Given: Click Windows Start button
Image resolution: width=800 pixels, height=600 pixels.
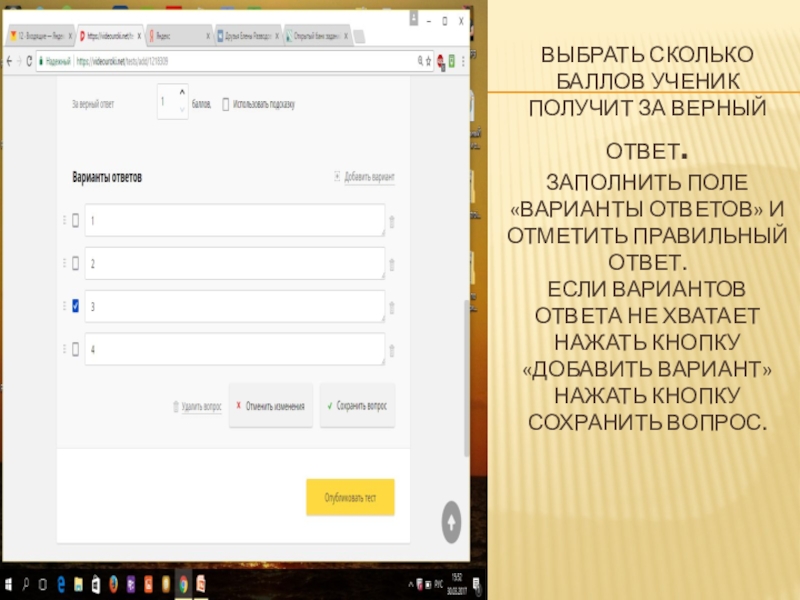Looking at the screenshot, I should point(9,583).
